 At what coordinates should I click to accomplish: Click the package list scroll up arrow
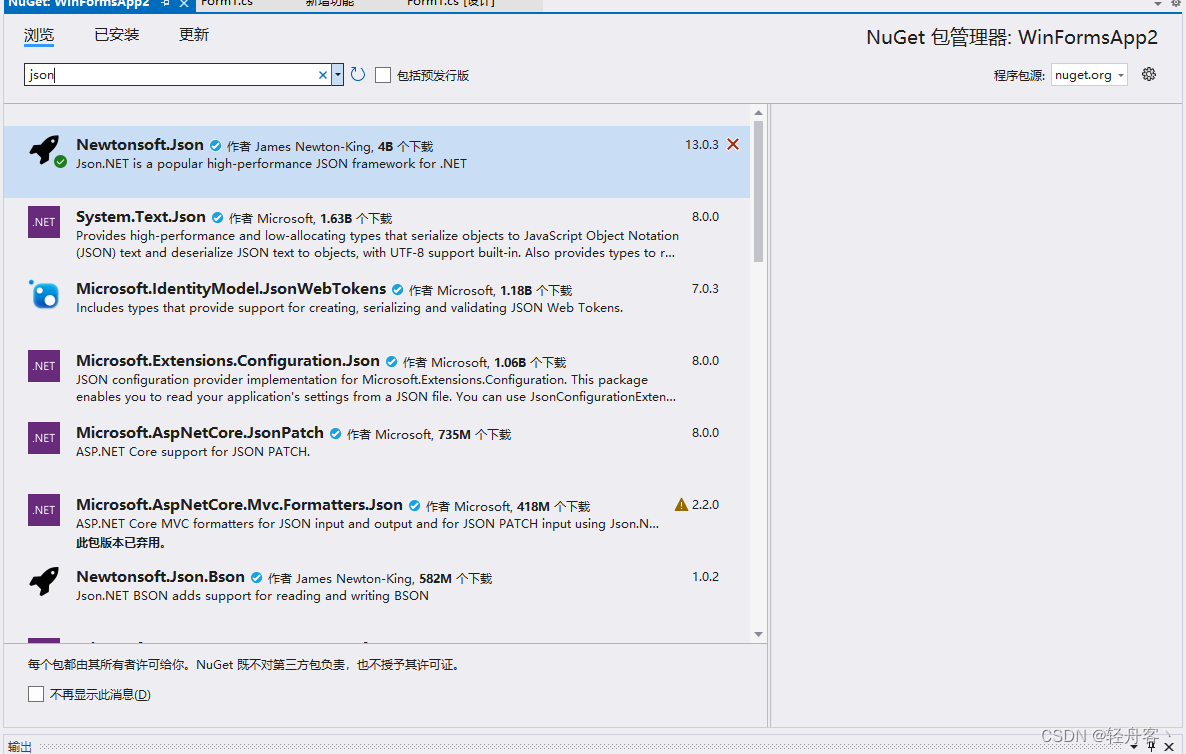[759, 113]
